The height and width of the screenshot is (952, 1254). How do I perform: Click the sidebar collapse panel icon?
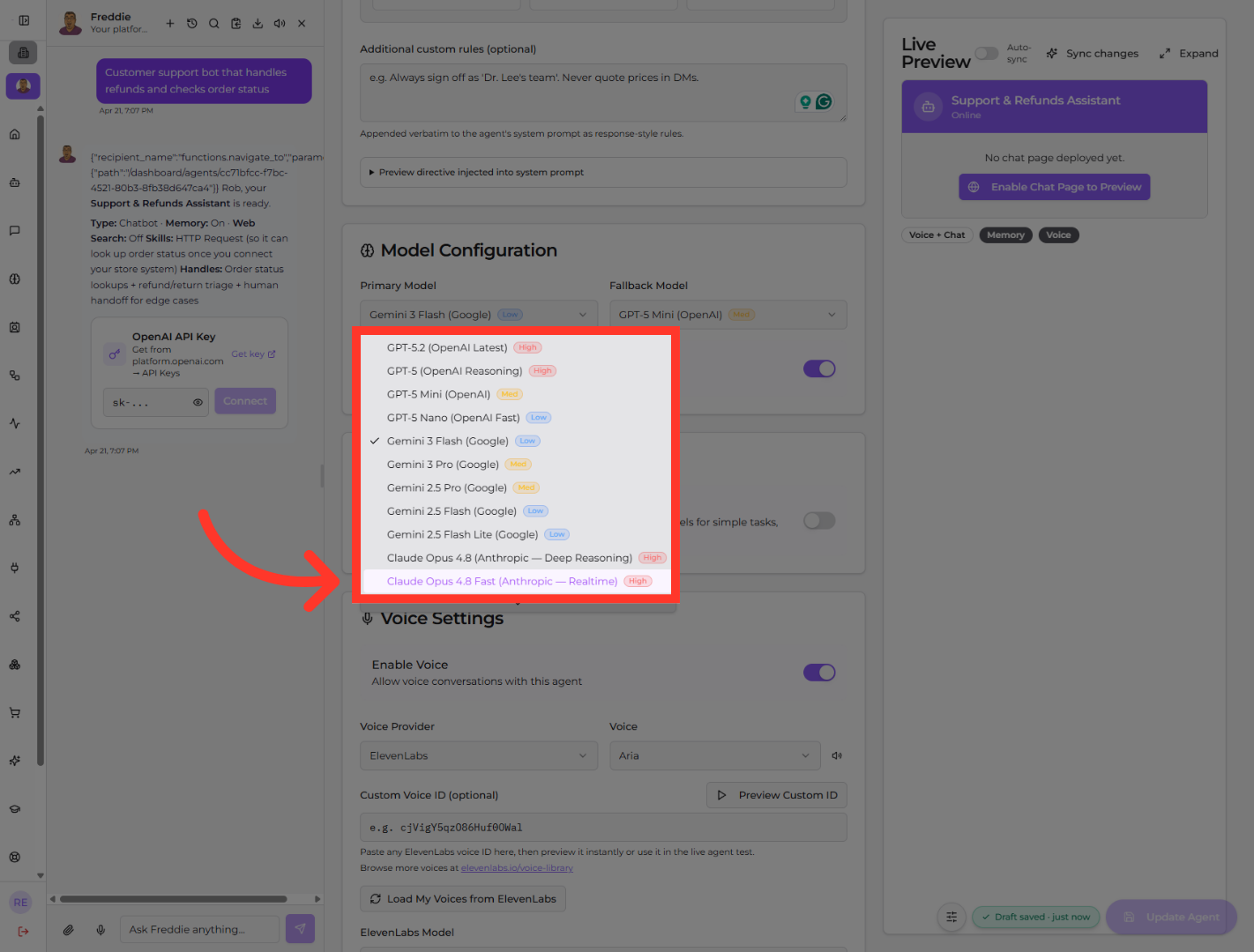coord(24,20)
